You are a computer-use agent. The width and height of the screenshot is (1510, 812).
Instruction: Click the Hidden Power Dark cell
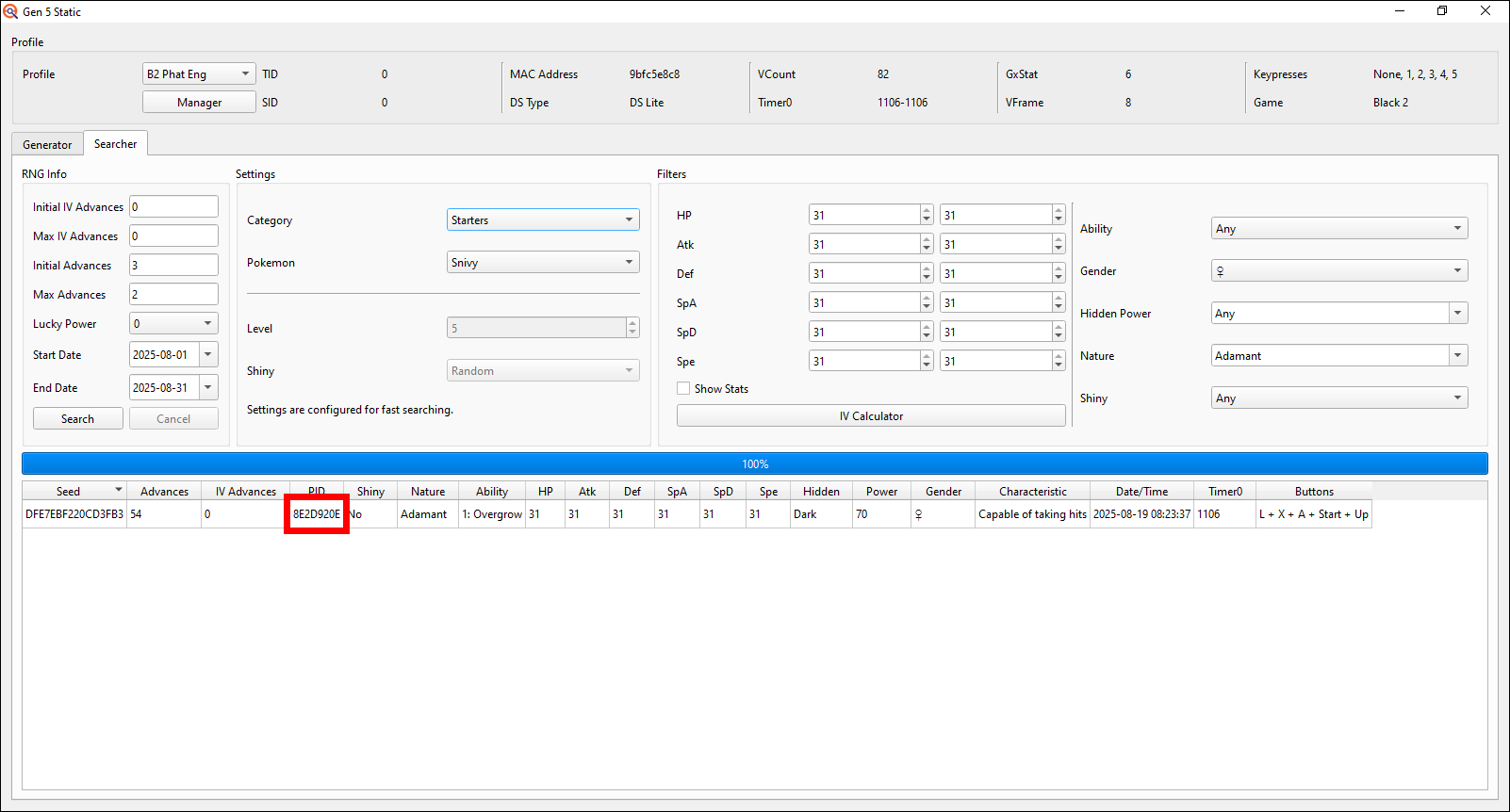tap(821, 513)
